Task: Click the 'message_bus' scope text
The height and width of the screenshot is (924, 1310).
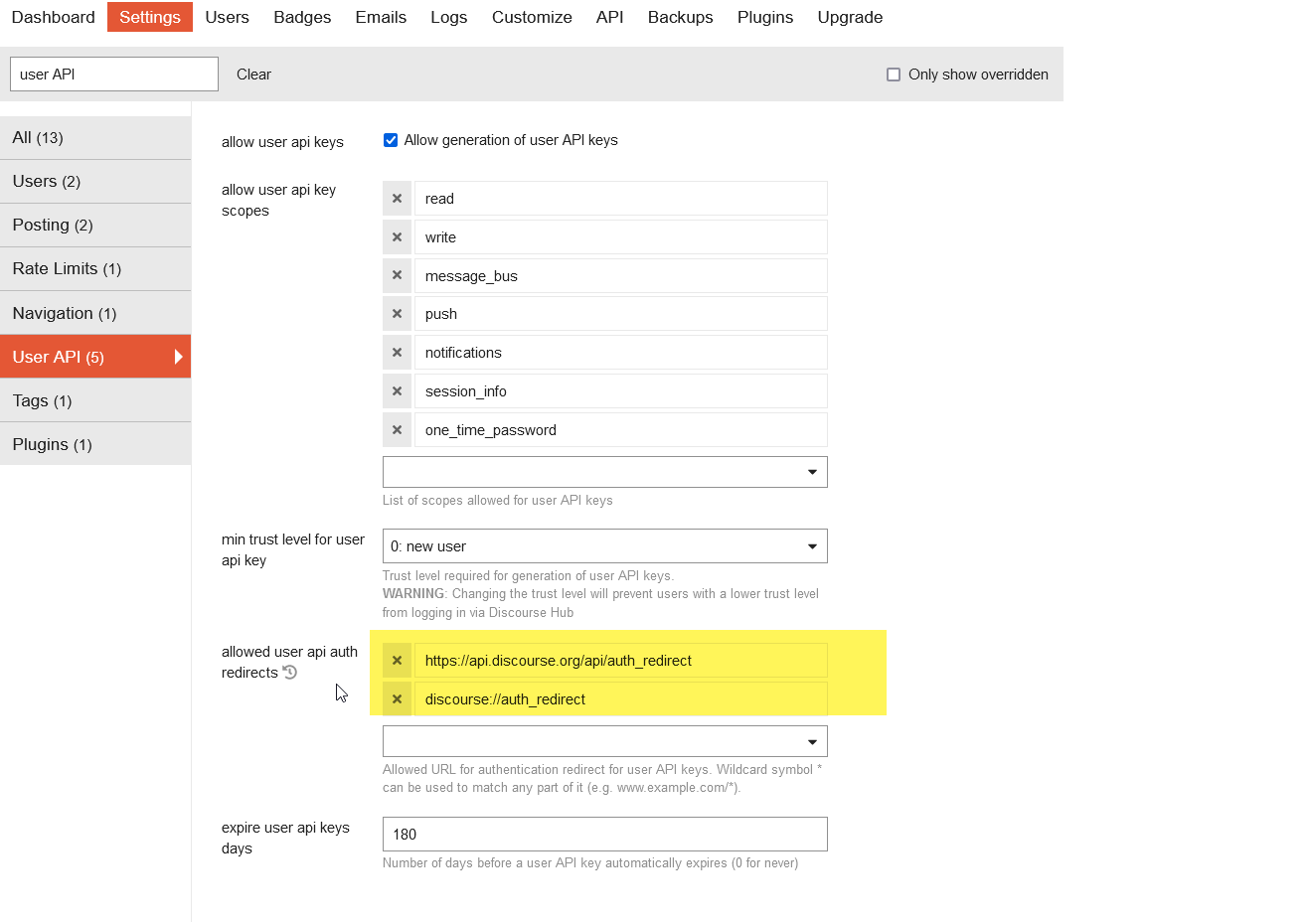Action: (x=471, y=276)
